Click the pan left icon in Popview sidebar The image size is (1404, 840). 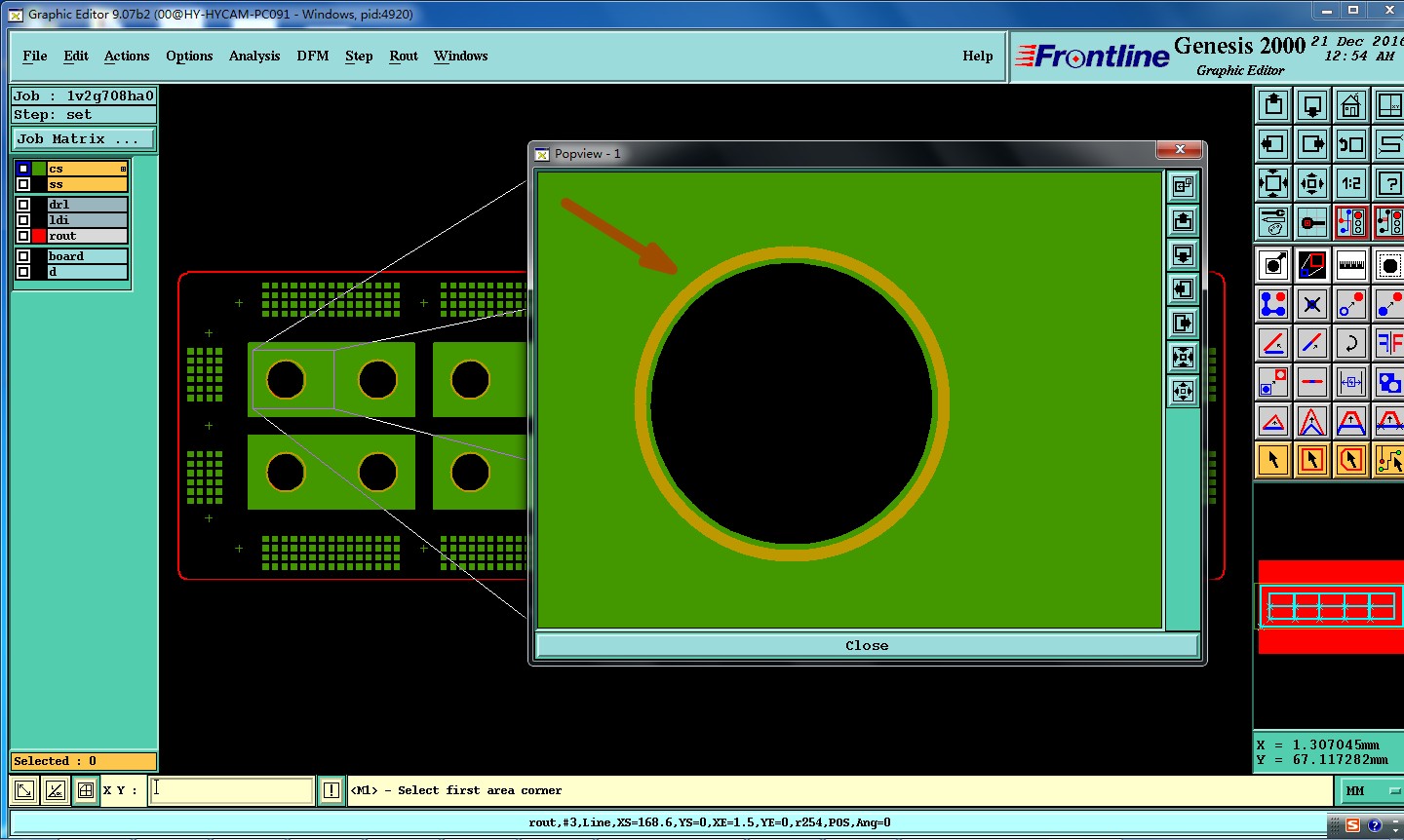1183,288
